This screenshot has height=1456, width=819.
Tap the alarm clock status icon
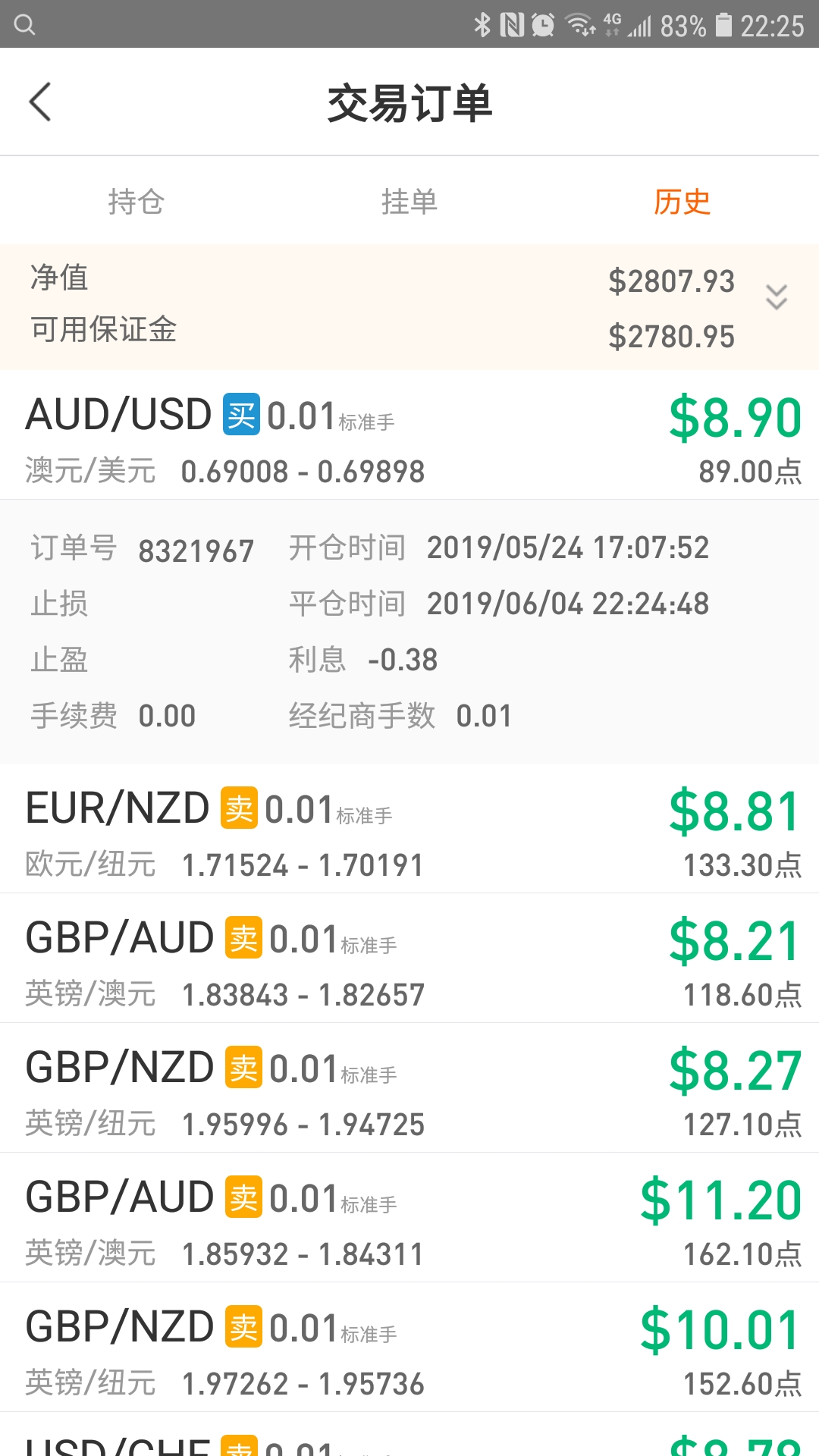543,25
